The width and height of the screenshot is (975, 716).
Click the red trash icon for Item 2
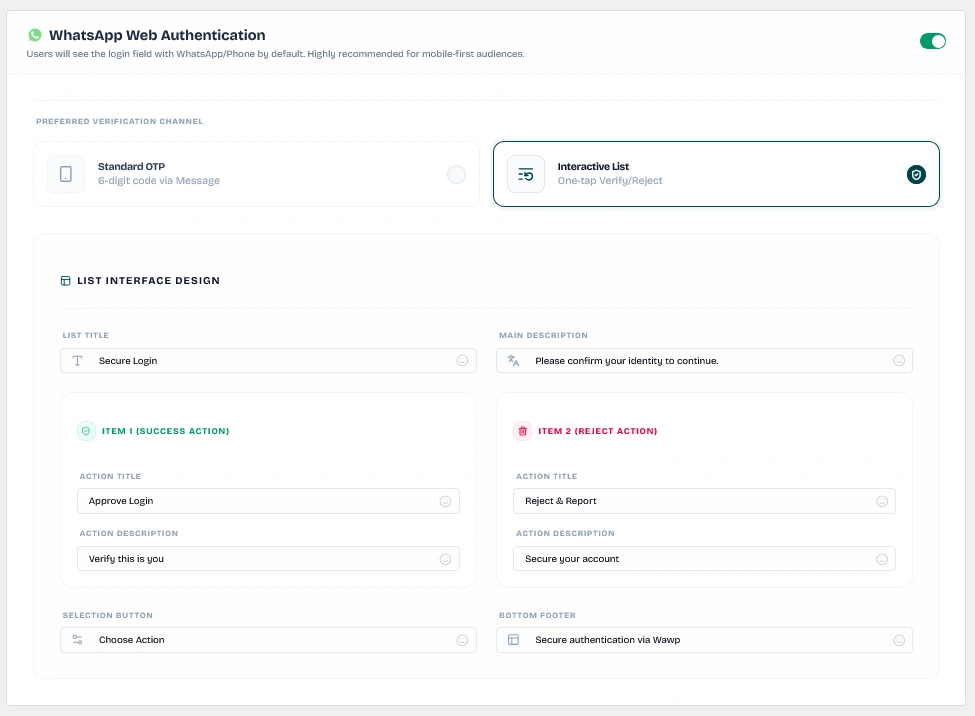click(x=522, y=430)
